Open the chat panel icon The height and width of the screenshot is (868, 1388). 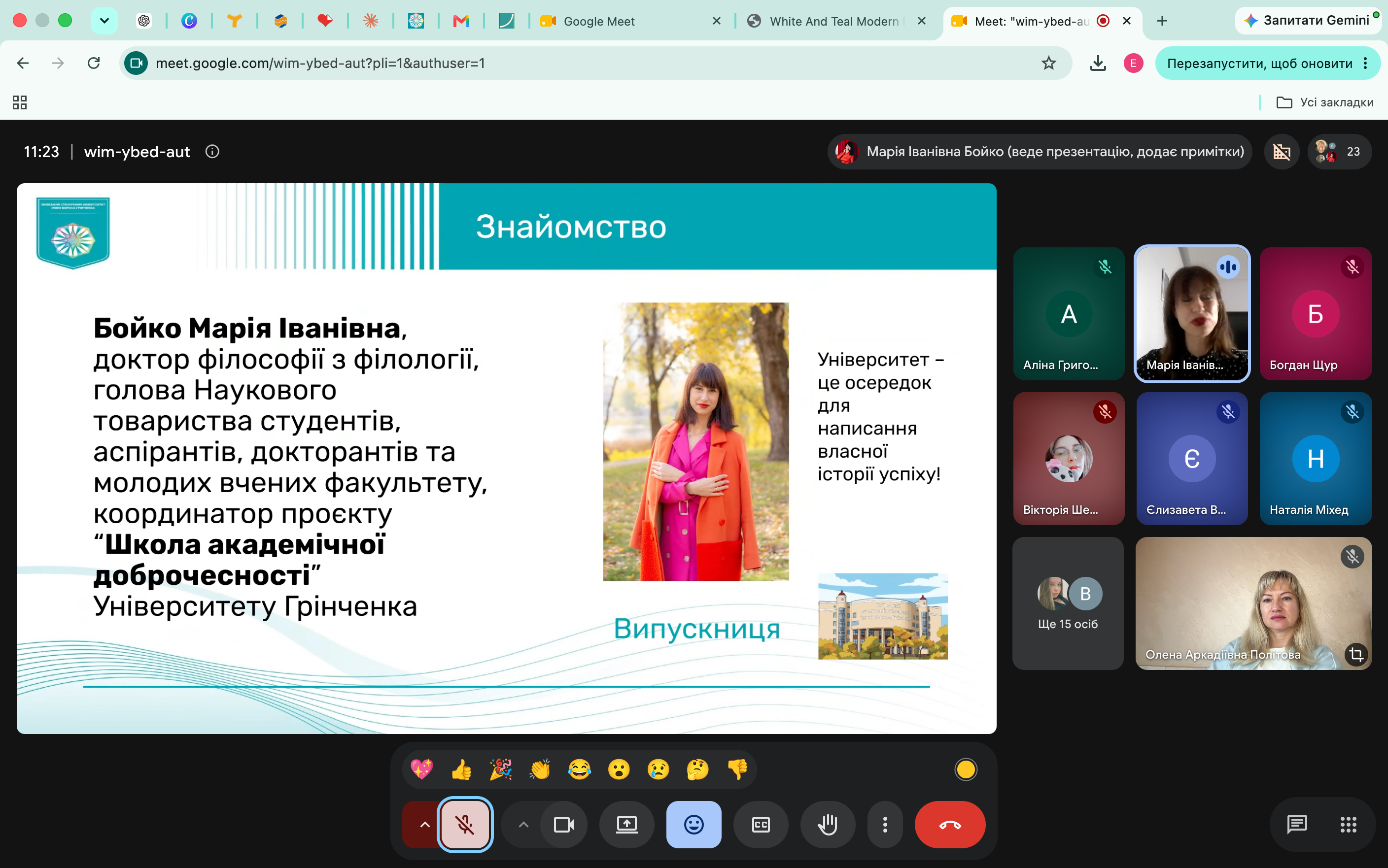(x=1297, y=824)
